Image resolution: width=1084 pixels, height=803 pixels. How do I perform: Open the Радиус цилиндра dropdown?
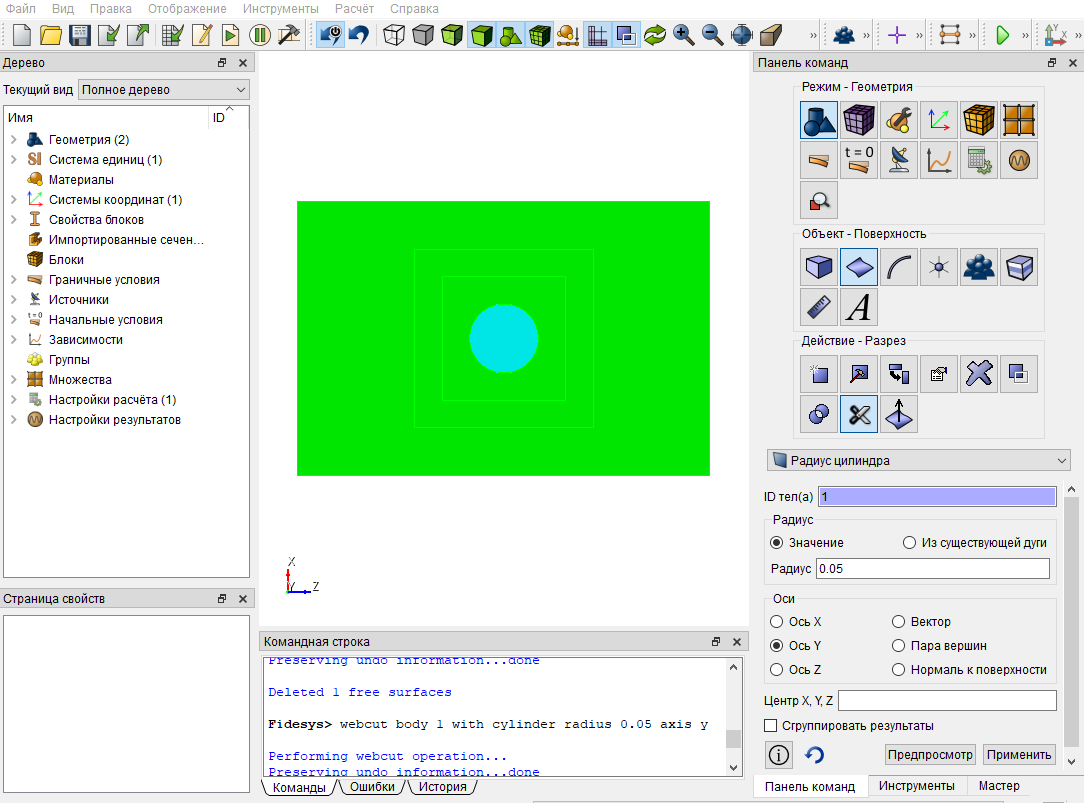[x=918, y=460]
